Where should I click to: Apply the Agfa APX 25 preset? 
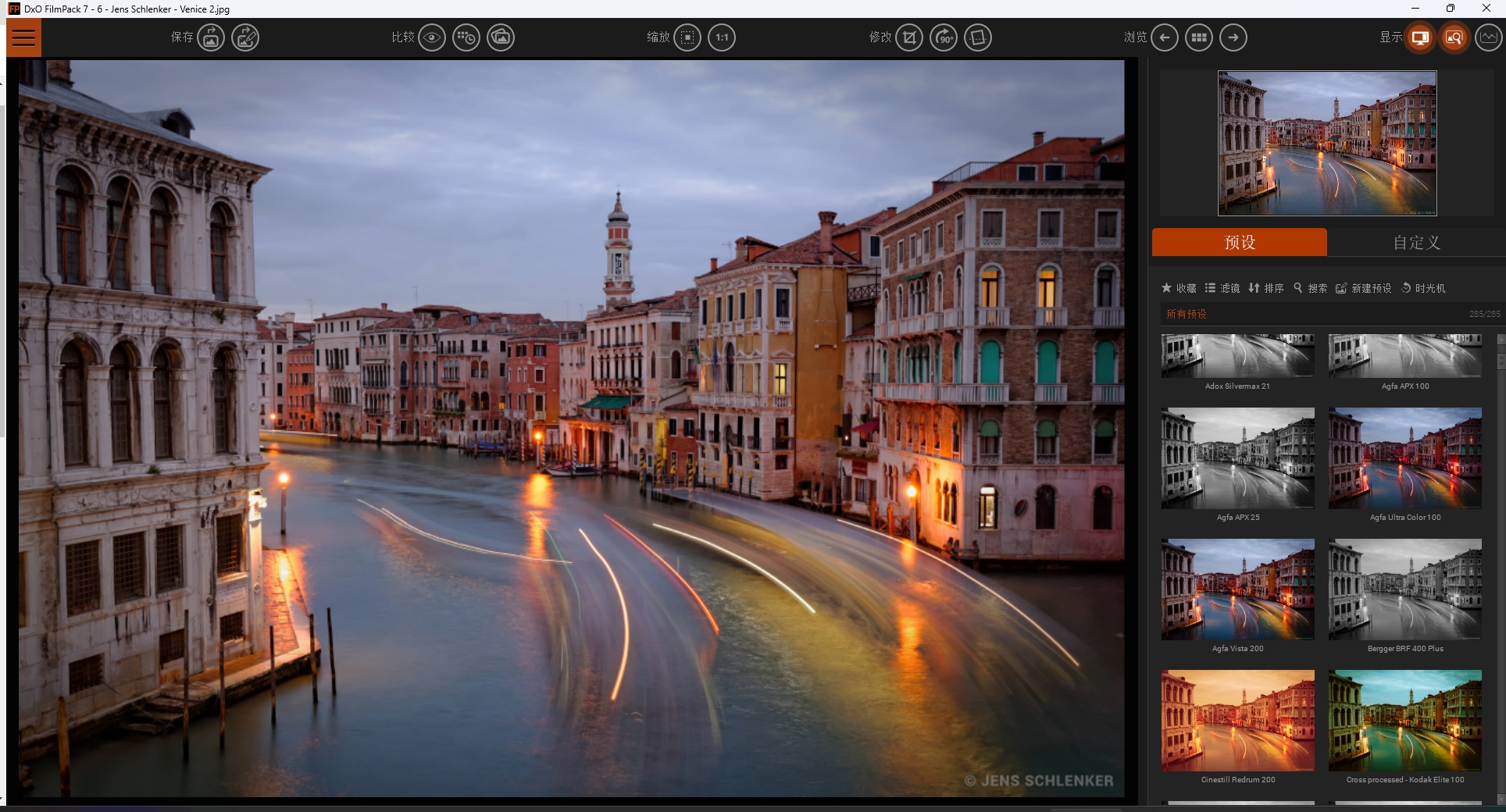pos(1237,458)
